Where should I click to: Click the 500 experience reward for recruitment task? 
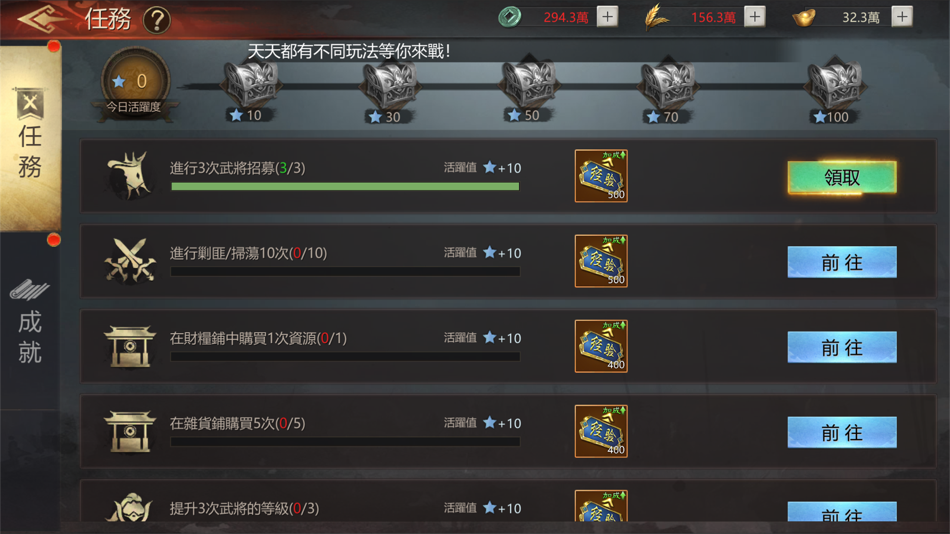point(601,176)
